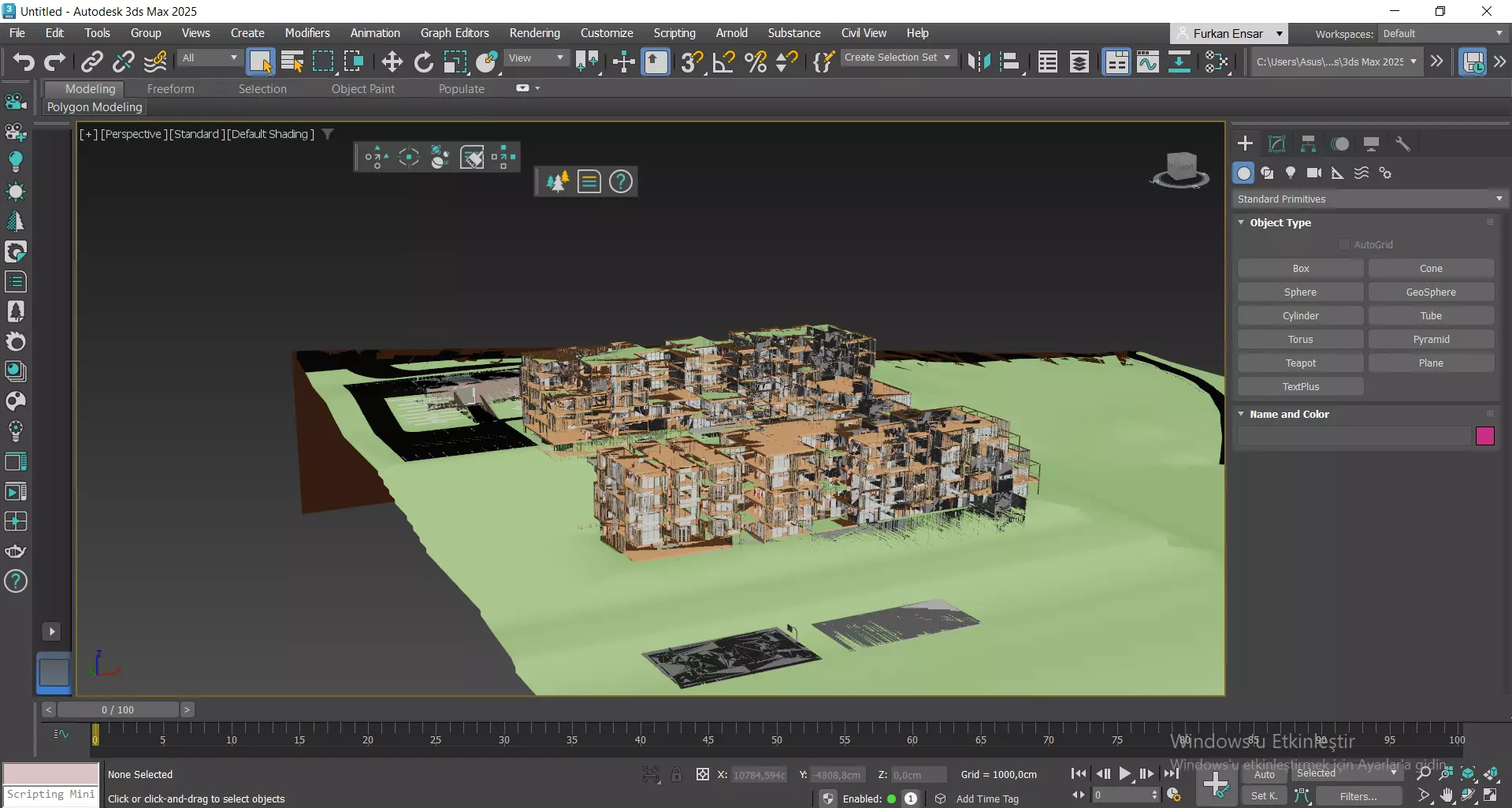The width and height of the screenshot is (1512, 808).
Task: Open the Rendering menu
Action: 534,33
